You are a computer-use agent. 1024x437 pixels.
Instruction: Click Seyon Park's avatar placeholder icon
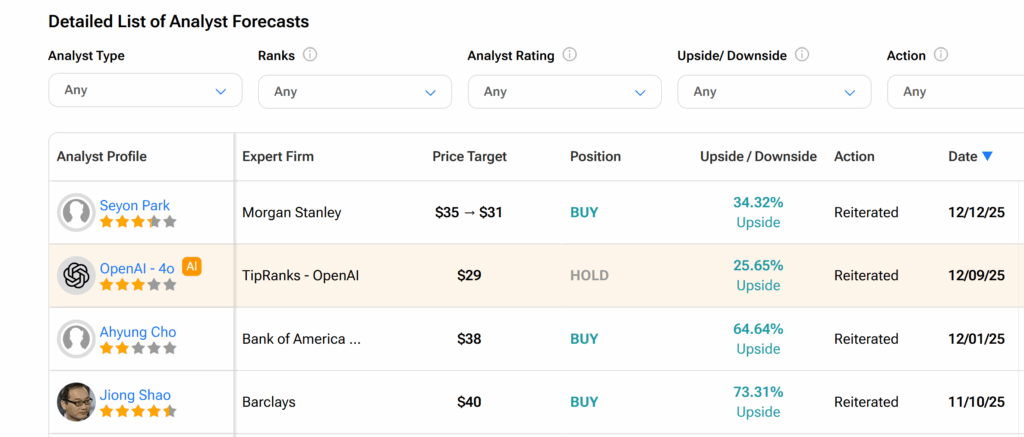tap(76, 213)
